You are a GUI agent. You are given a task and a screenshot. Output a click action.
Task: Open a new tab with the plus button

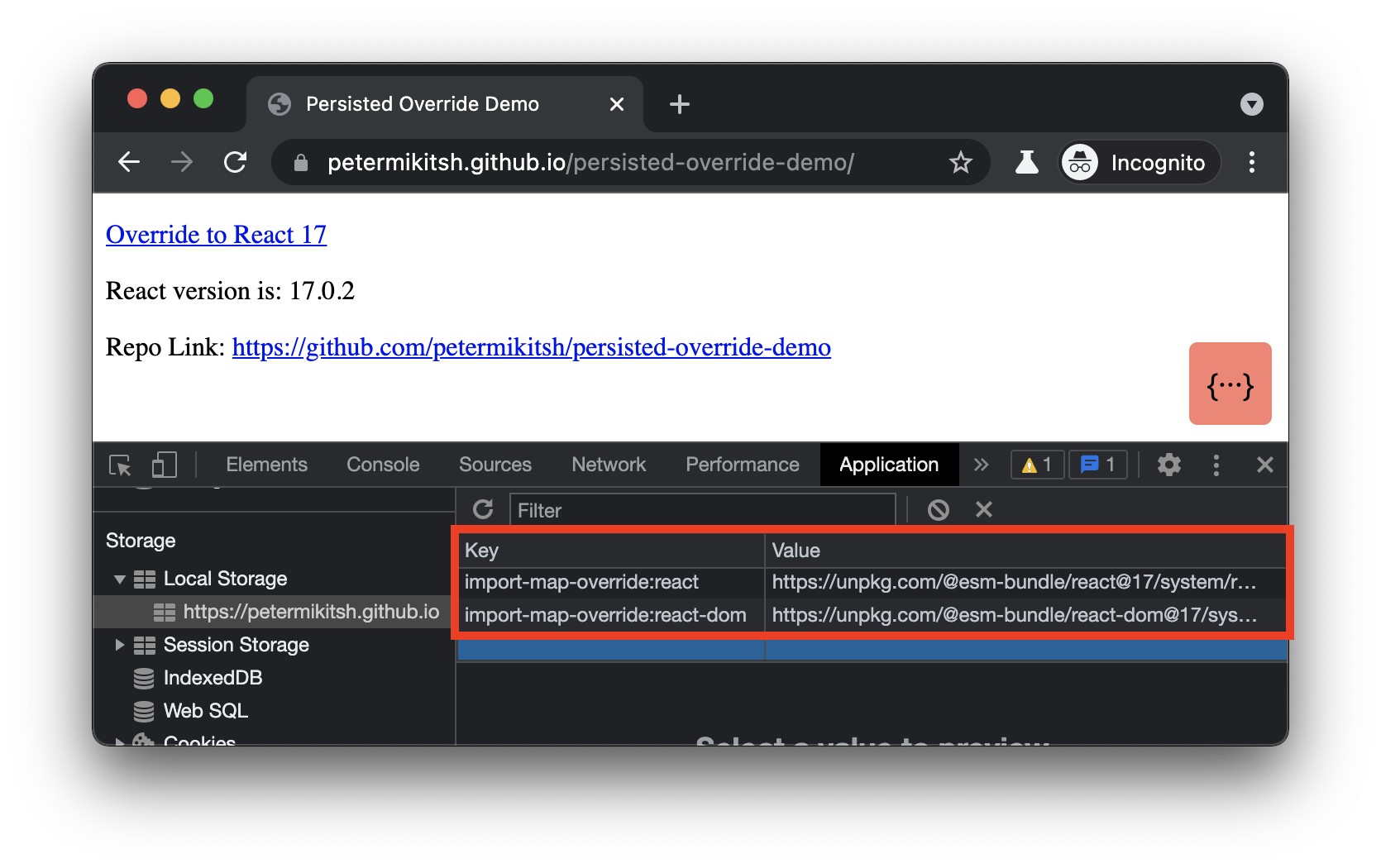(x=679, y=104)
